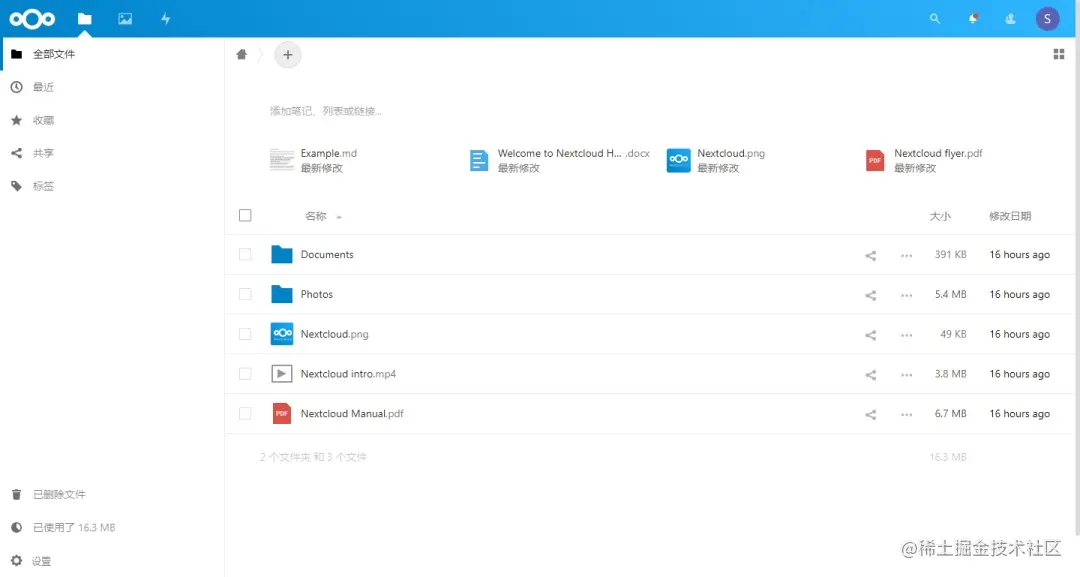Viewport: 1080px width, 577px height.
Task: Click the video icon of Nextcloud intro.mp4
Action: click(x=282, y=374)
